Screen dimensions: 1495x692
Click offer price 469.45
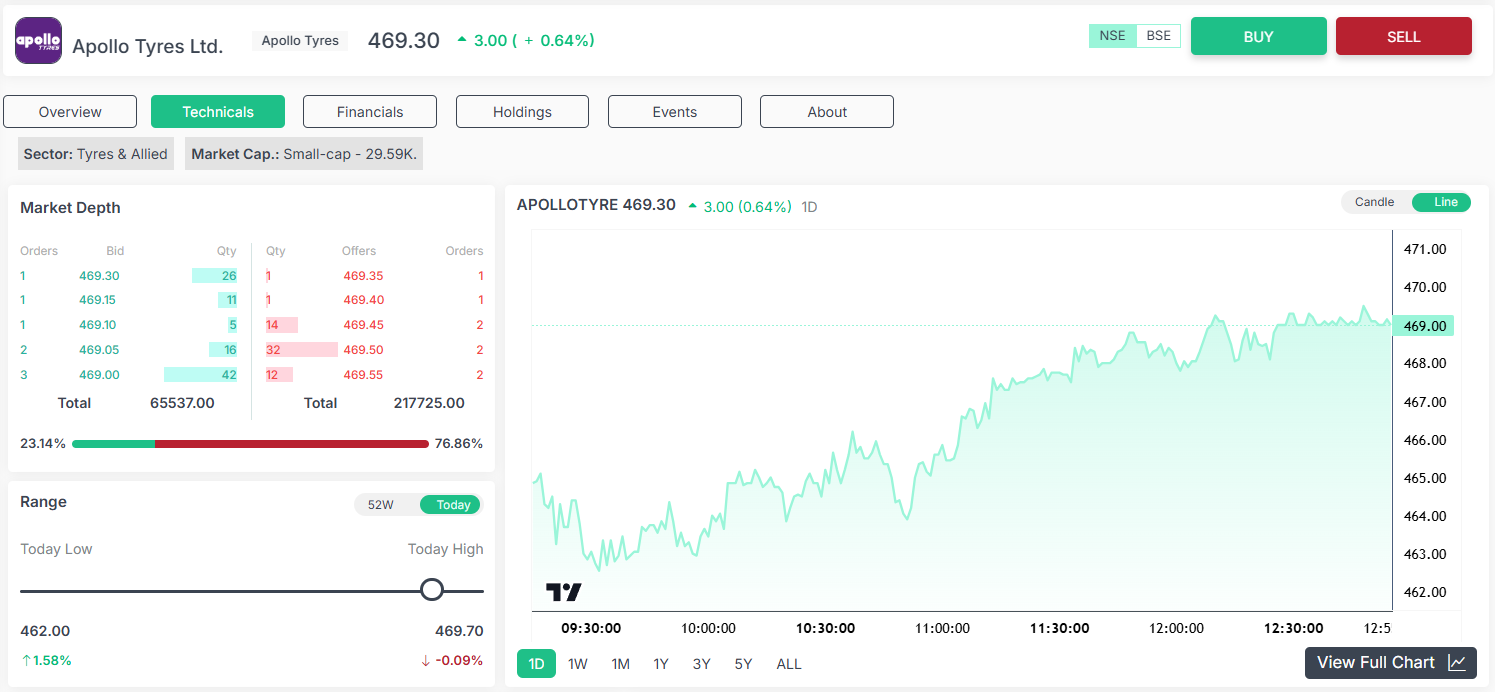pyautogui.click(x=363, y=325)
